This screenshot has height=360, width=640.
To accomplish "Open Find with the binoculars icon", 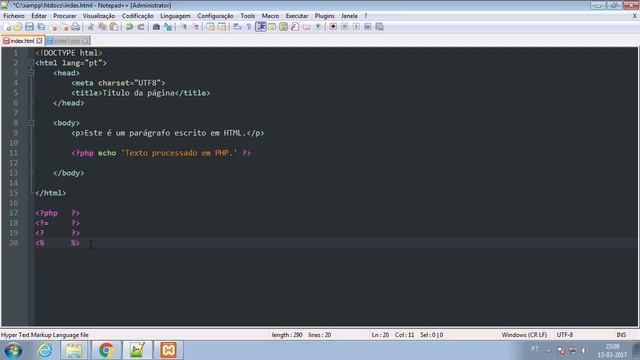I will coord(156,27).
